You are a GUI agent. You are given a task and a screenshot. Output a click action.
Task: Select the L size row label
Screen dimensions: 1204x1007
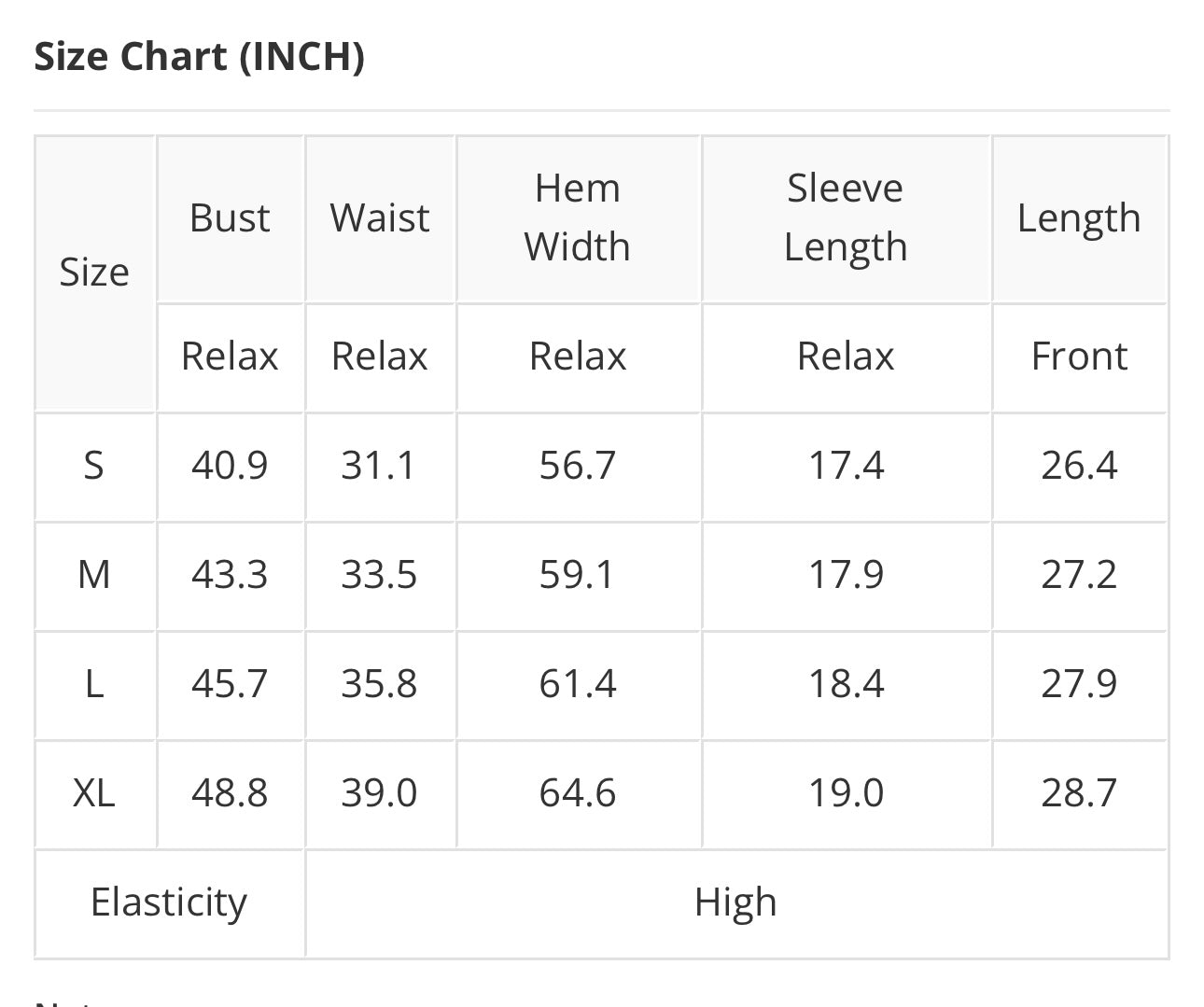94,683
